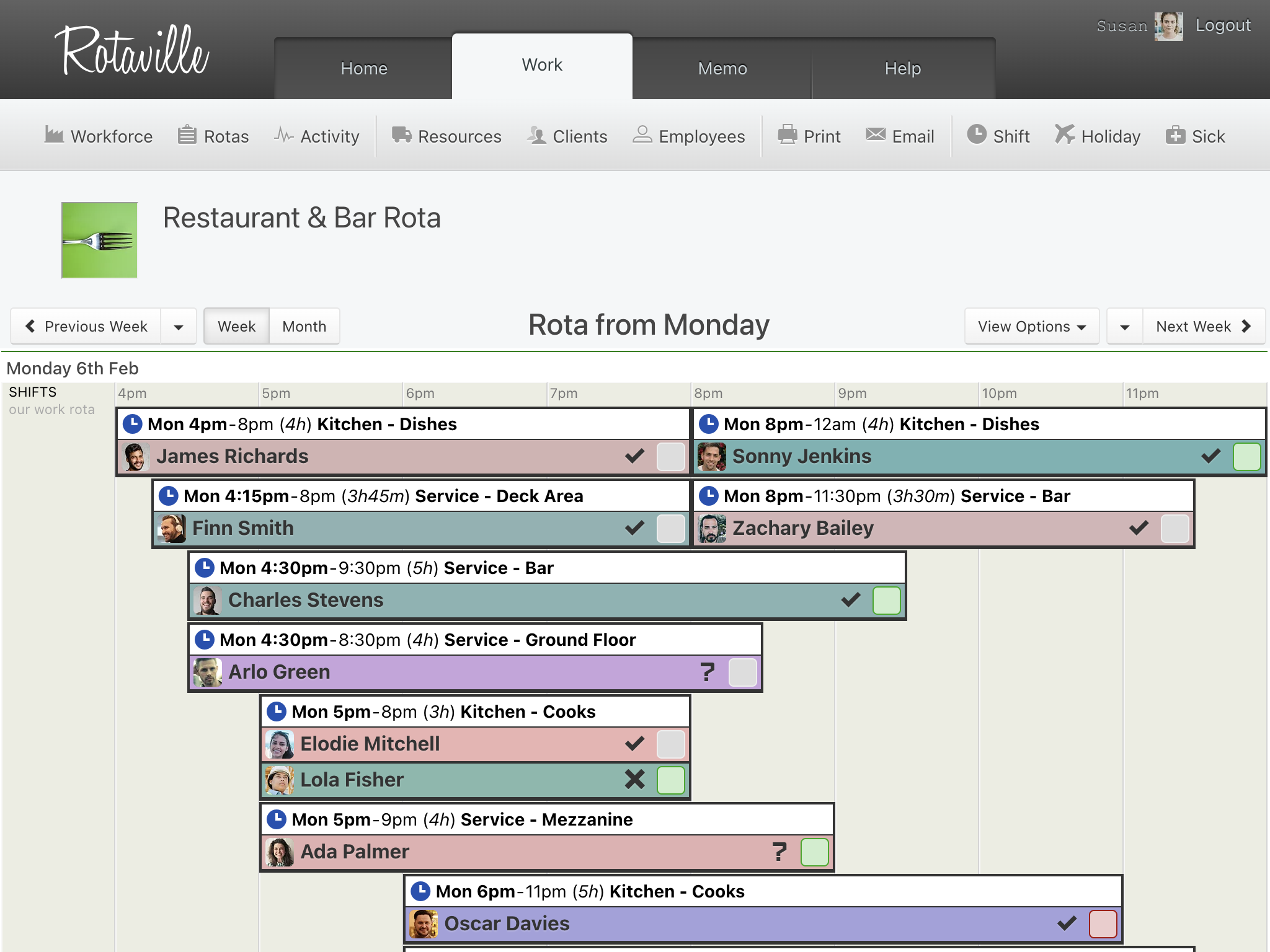The height and width of the screenshot is (952, 1270).
Task: Toggle green checkbox on Charles Stevens row
Action: (887, 601)
